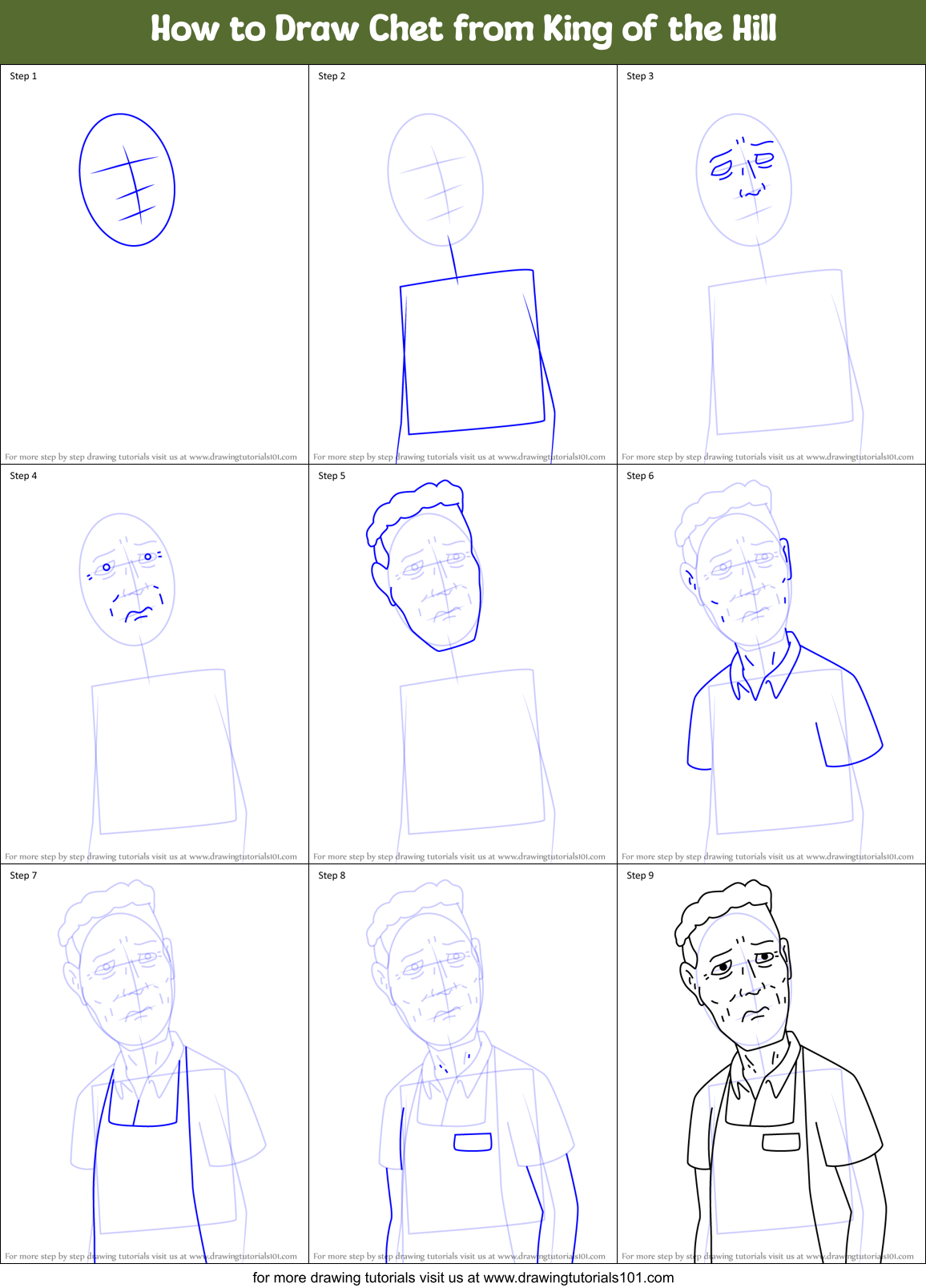Image resolution: width=926 pixels, height=1288 pixels.
Task: Open the Step 1 head oval drawing
Action: 127,179
